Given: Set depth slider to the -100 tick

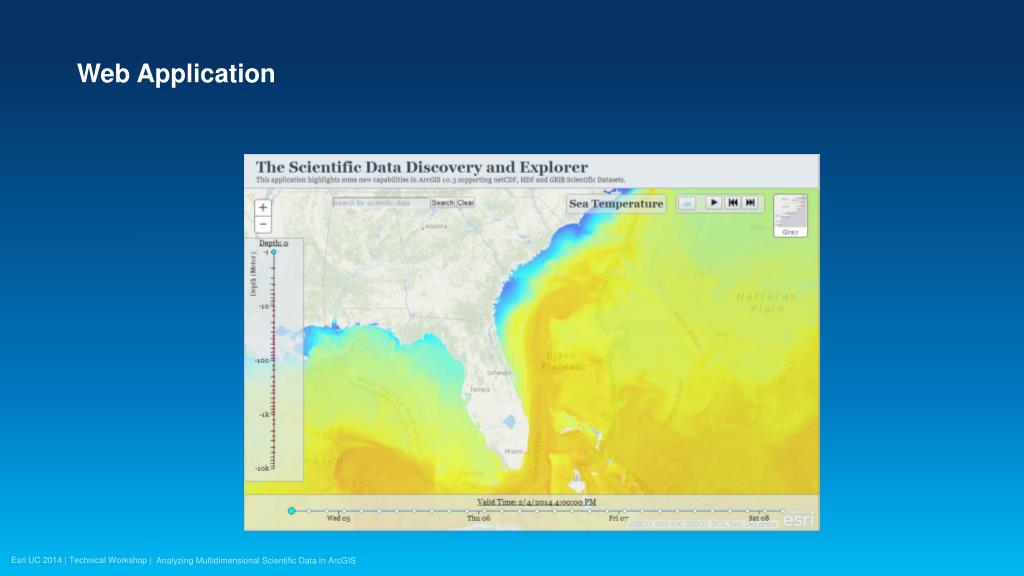Looking at the screenshot, I should pyautogui.click(x=273, y=360).
